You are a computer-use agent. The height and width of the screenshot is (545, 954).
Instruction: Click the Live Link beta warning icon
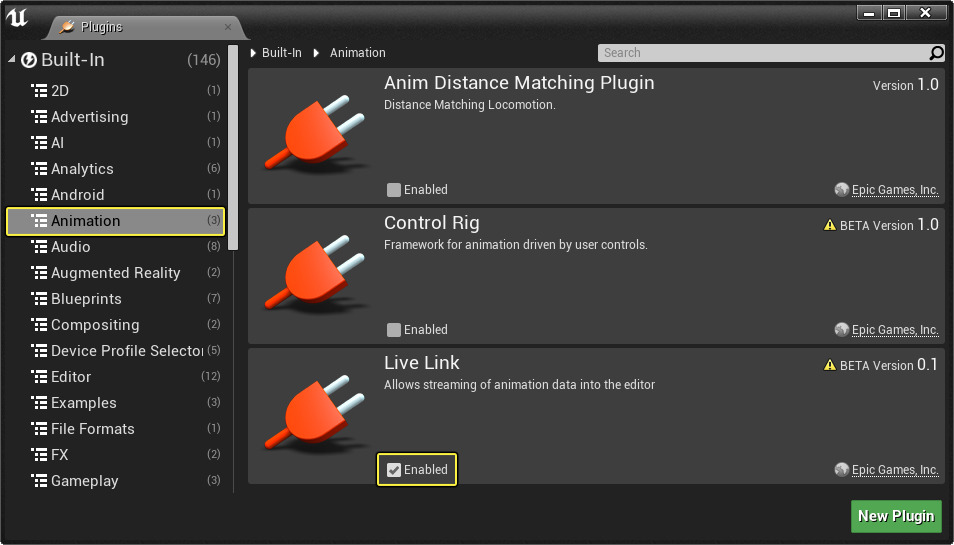(x=829, y=366)
